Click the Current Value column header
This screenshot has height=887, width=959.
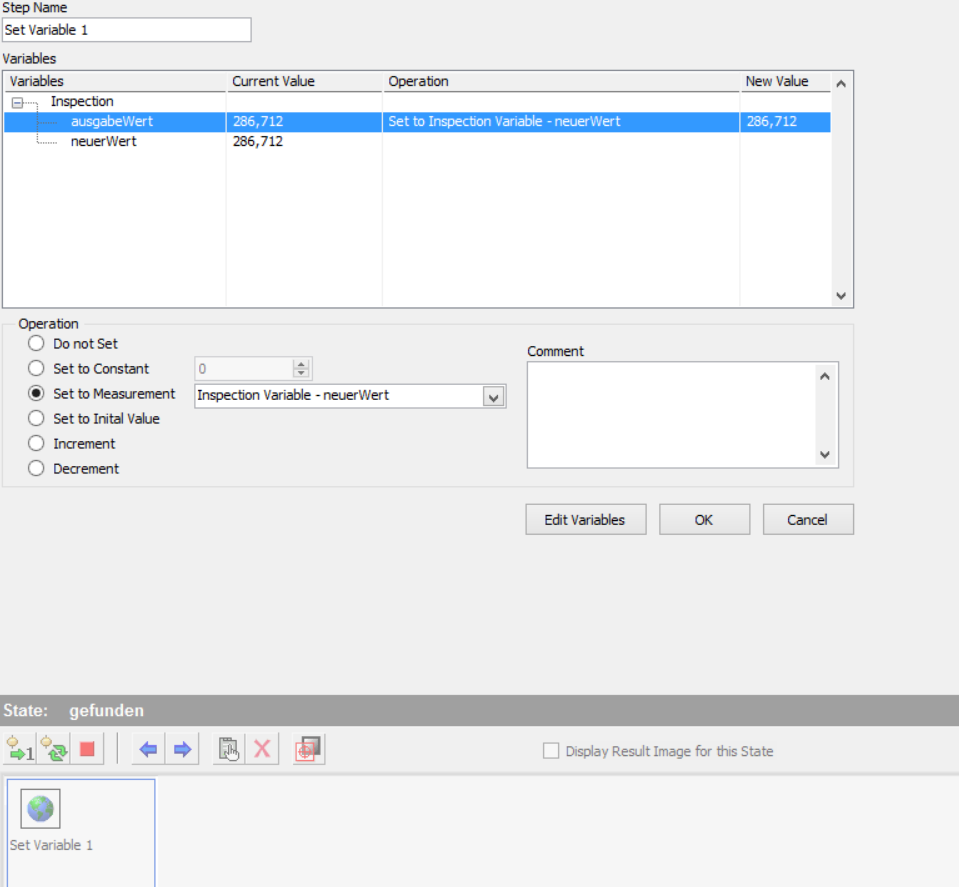[x=305, y=81]
